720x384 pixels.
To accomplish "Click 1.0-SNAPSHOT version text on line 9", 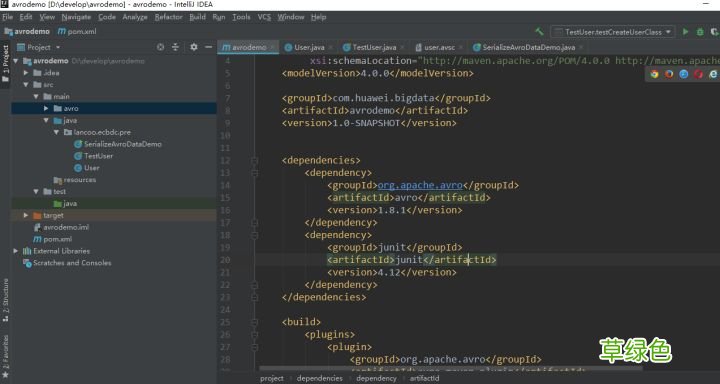I will (366, 123).
